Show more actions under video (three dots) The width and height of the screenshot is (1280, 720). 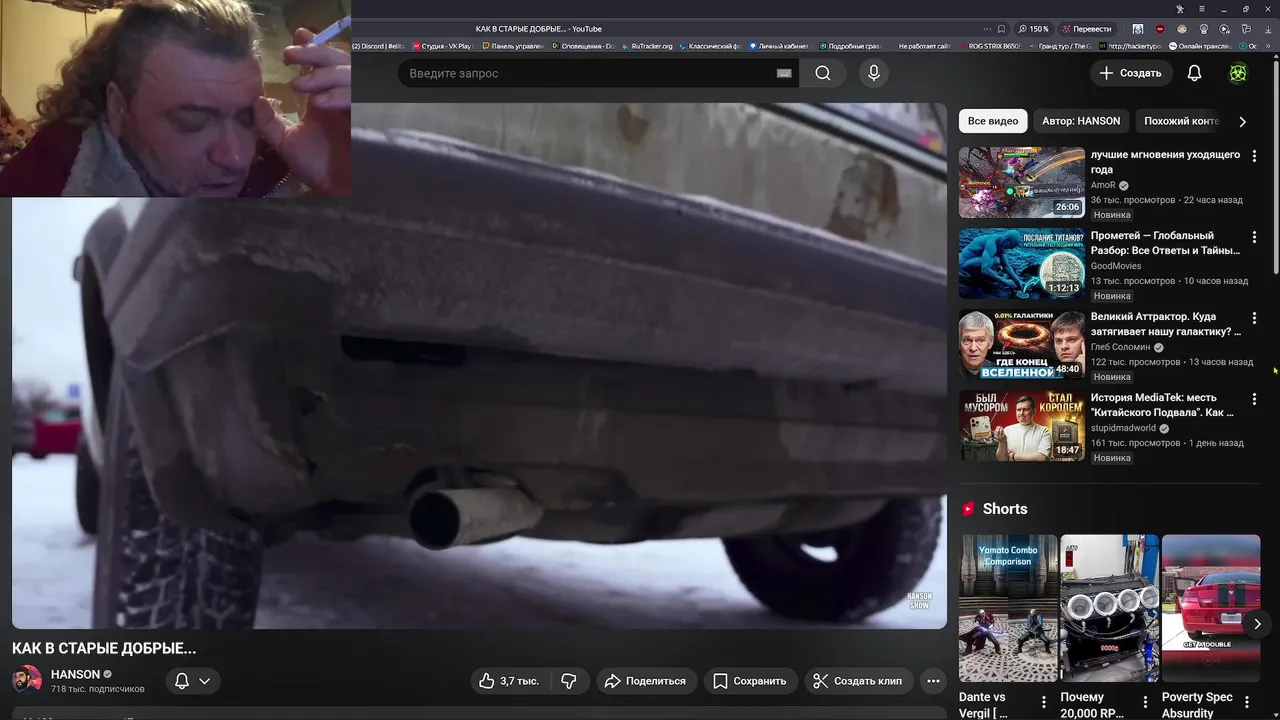(x=933, y=681)
